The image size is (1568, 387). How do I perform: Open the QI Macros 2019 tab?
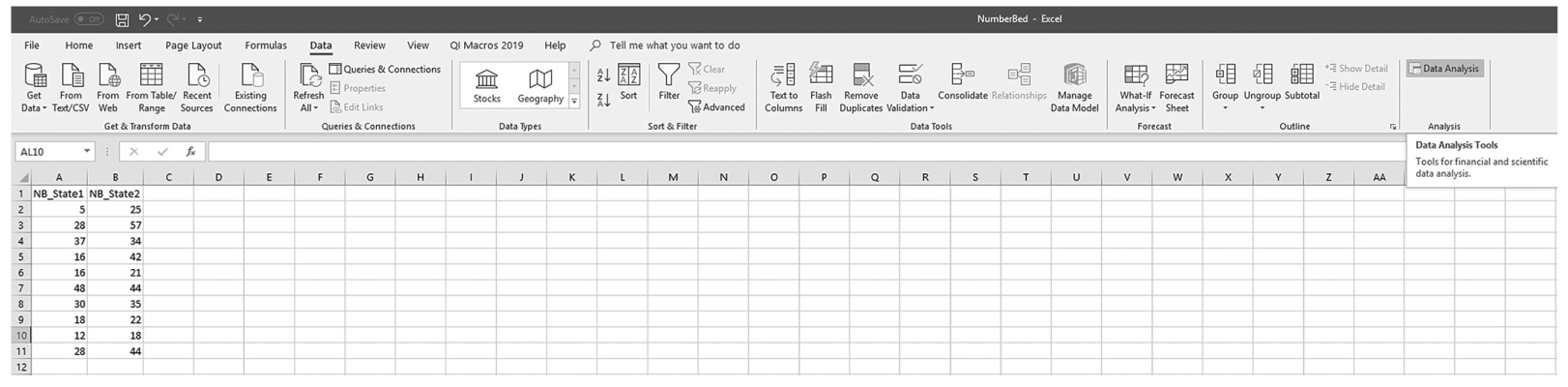point(486,45)
